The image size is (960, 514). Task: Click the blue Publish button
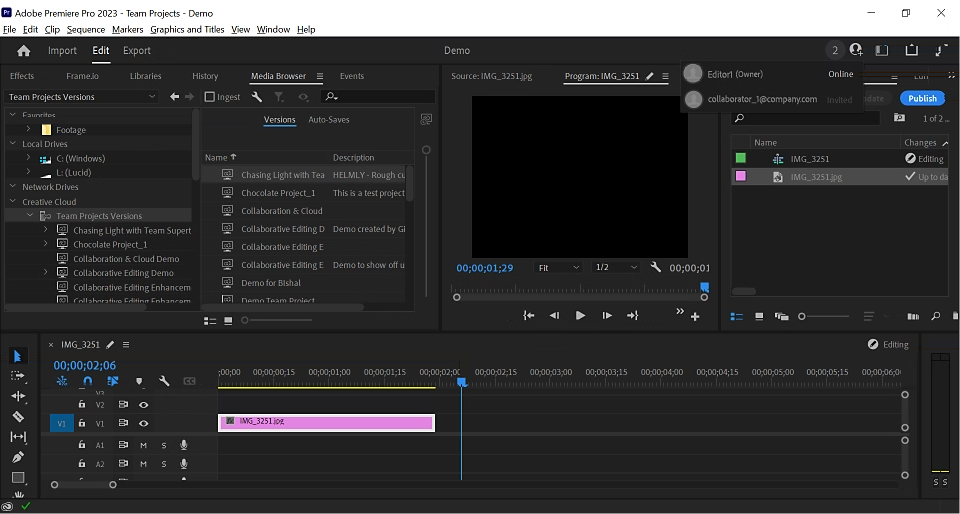[922, 98]
